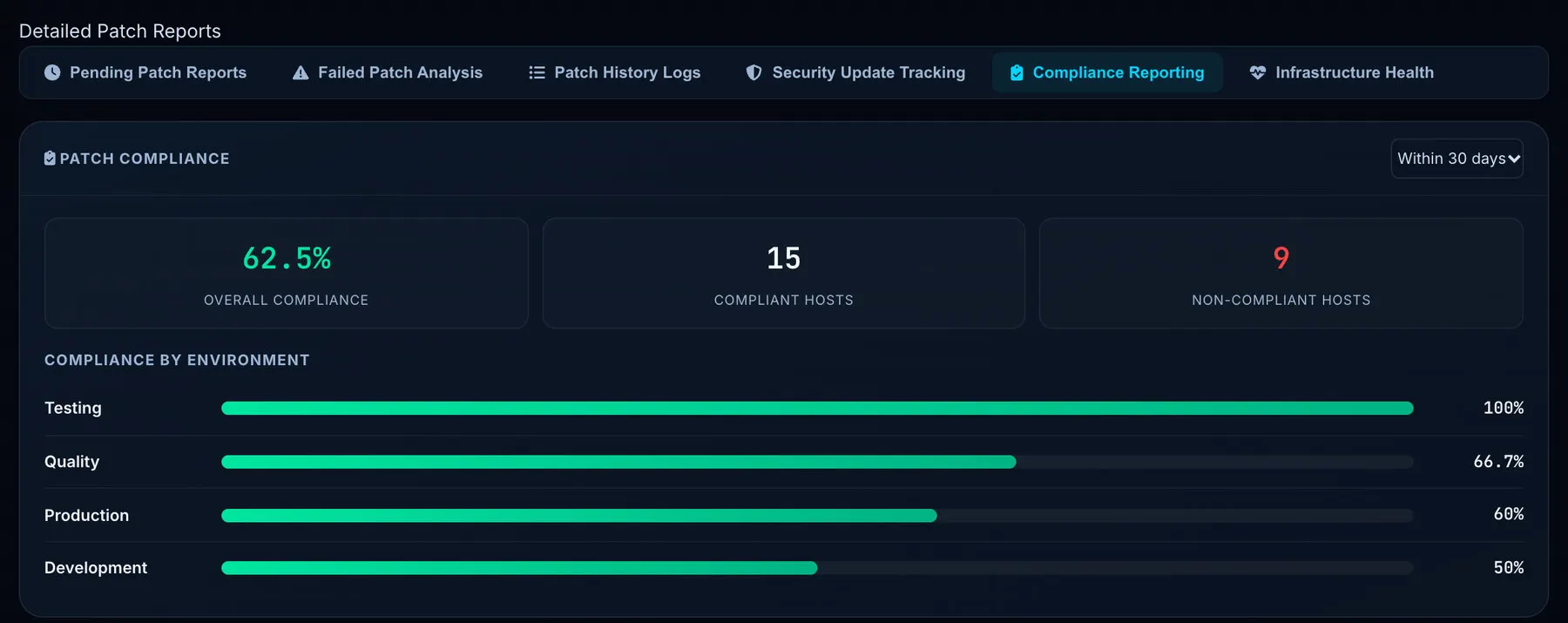1568x623 pixels.
Task: Click the Development environment label
Action: pos(96,568)
